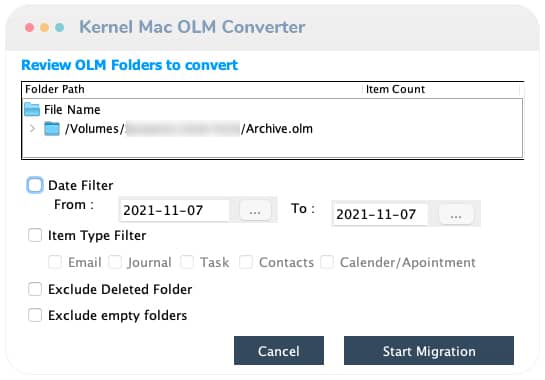Open the To date picker button
Image resolution: width=545 pixels, height=380 pixels.
pyautogui.click(x=456, y=215)
